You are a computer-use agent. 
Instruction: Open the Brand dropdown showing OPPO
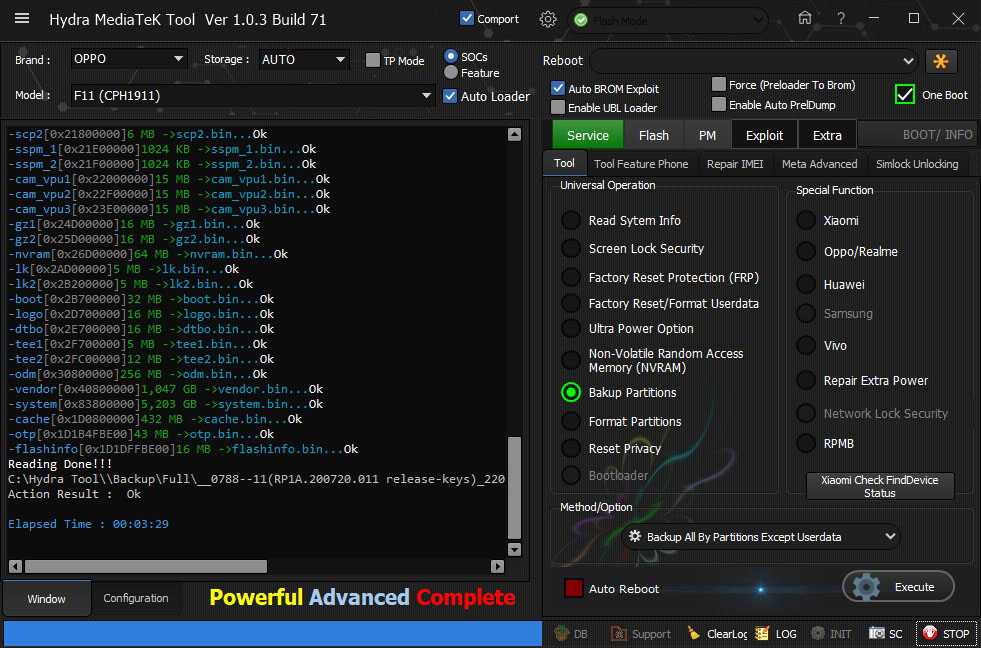click(x=129, y=59)
